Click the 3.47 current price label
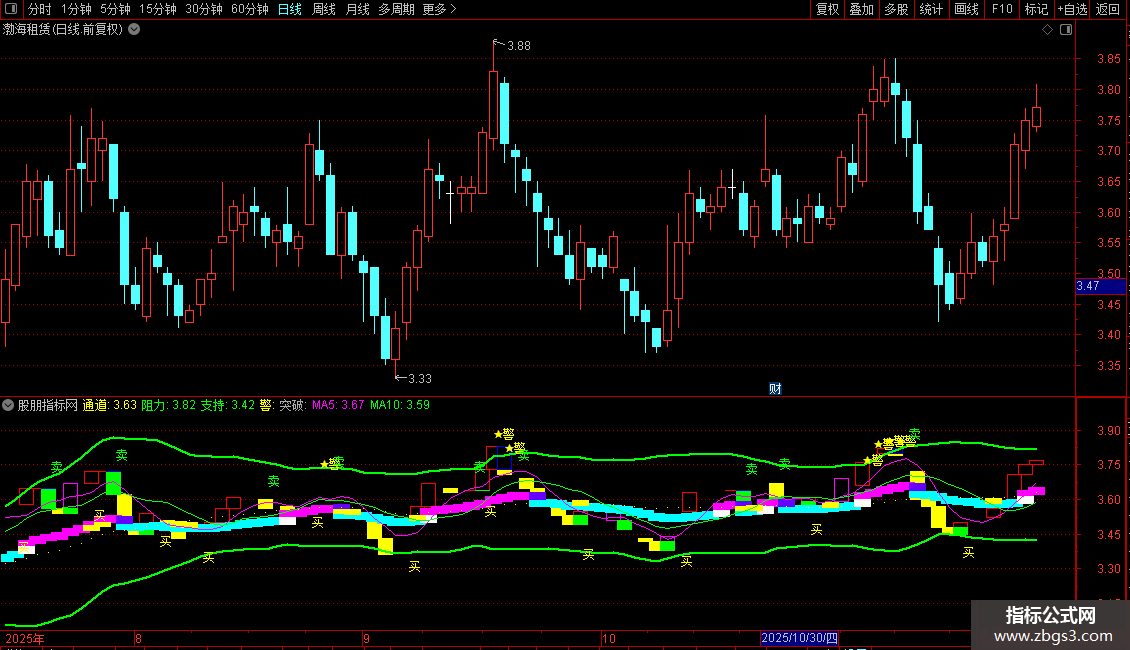This screenshot has width=1130, height=650. pos(1088,286)
